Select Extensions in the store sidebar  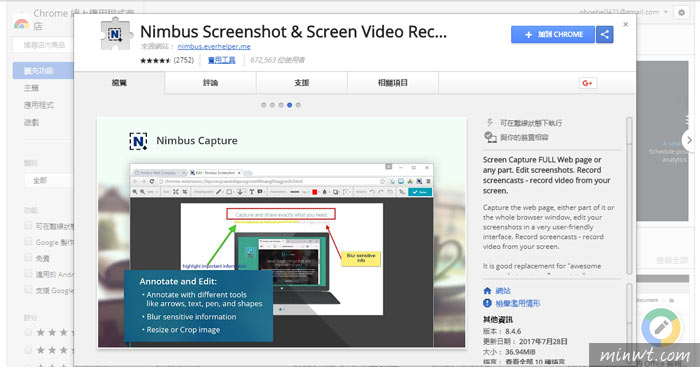[43, 71]
